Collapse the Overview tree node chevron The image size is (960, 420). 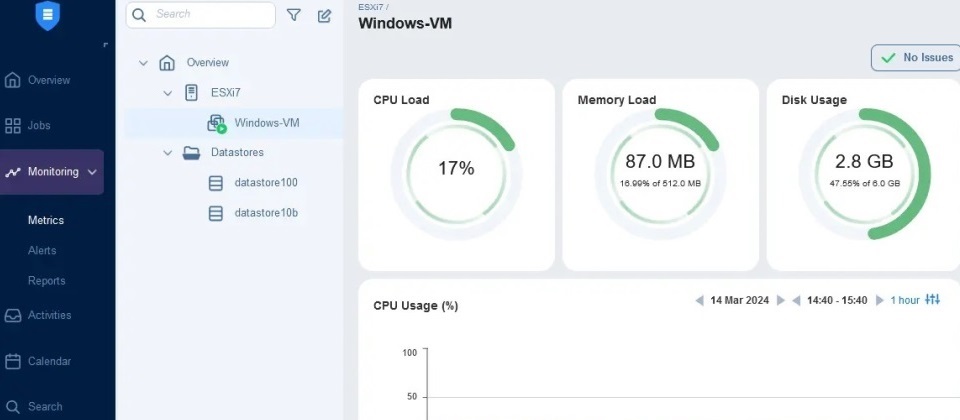click(143, 62)
